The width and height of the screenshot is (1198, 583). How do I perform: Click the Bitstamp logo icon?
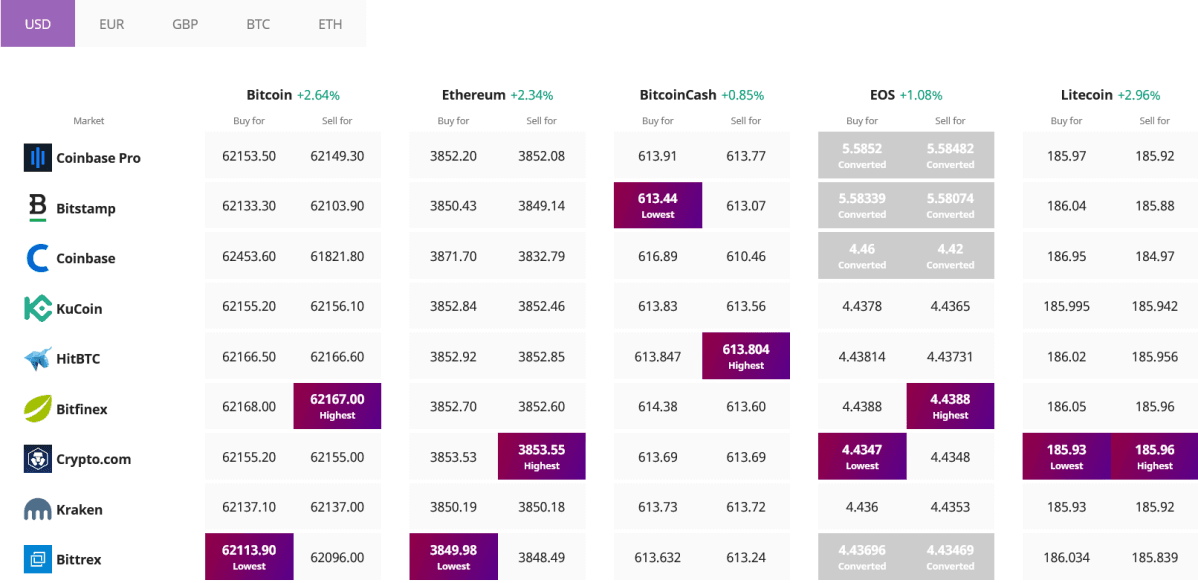pyautogui.click(x=37, y=208)
